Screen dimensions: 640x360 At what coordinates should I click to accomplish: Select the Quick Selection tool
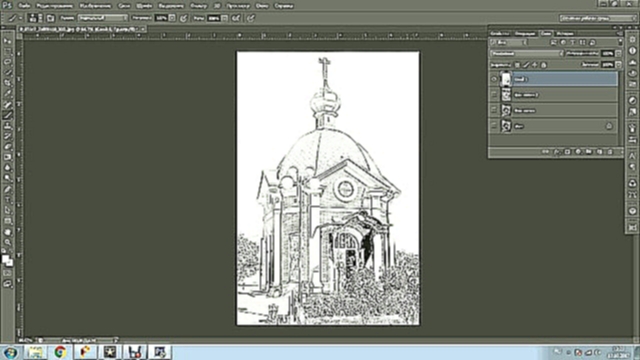(7, 73)
